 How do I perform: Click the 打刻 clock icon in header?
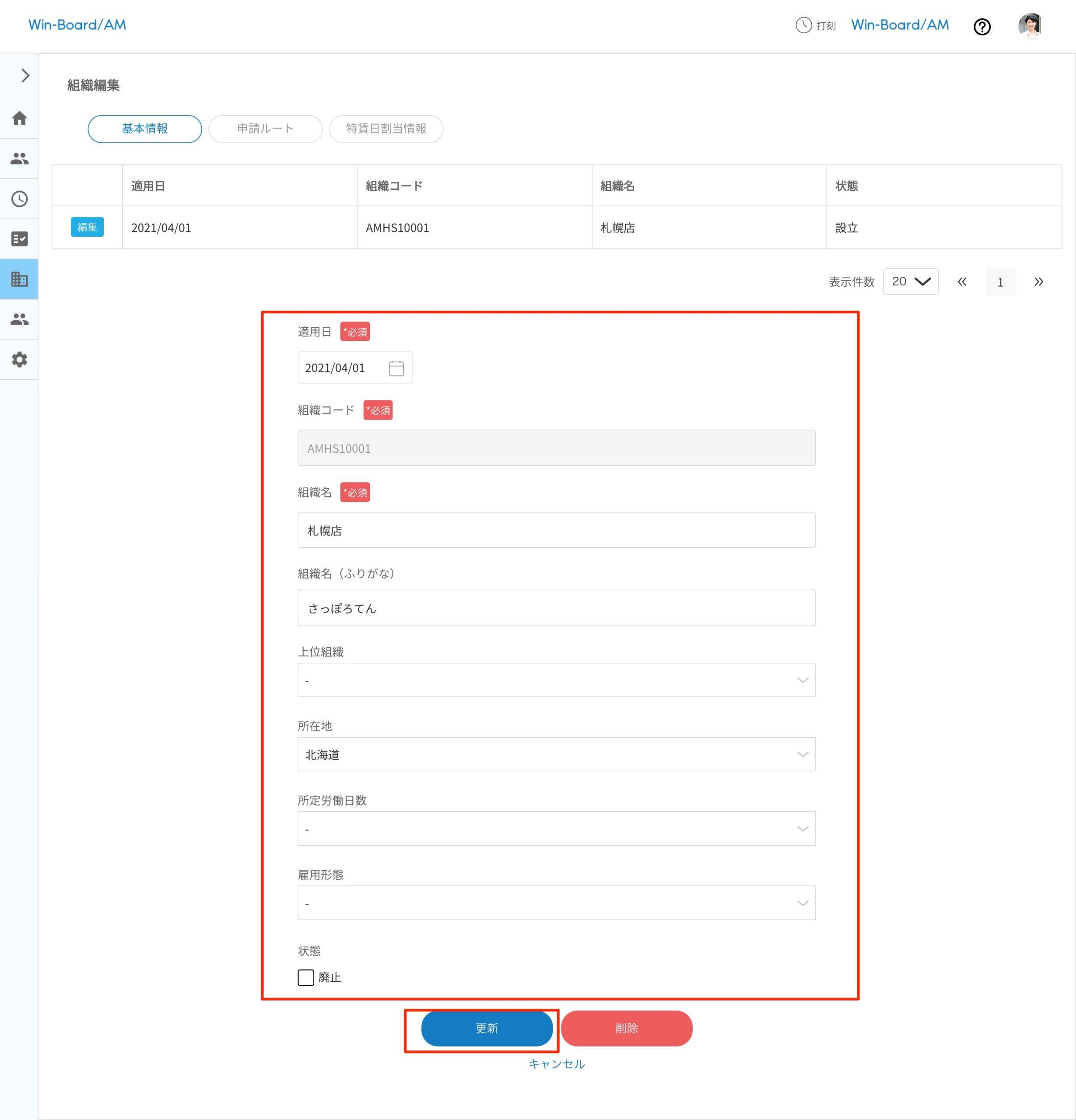pos(803,25)
